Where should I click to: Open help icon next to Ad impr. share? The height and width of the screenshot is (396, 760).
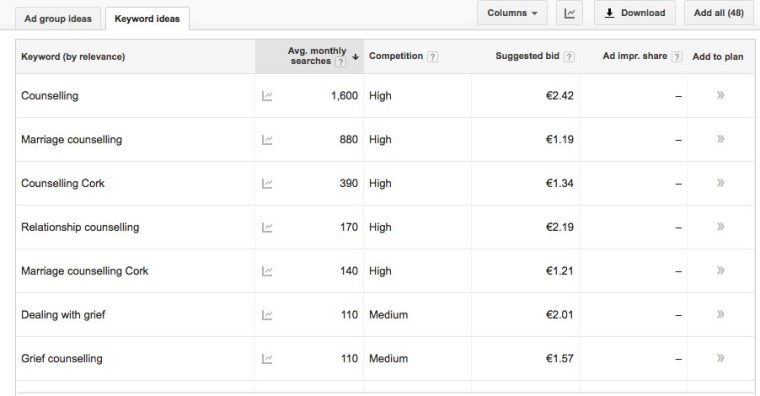tap(677, 57)
